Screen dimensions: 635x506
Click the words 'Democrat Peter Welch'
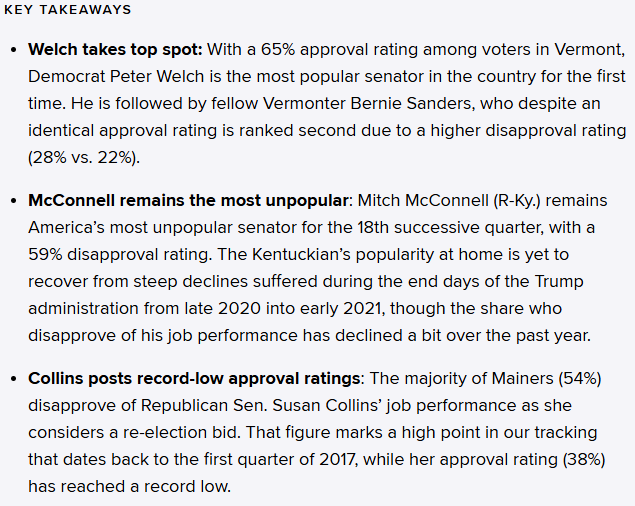(x=116, y=77)
